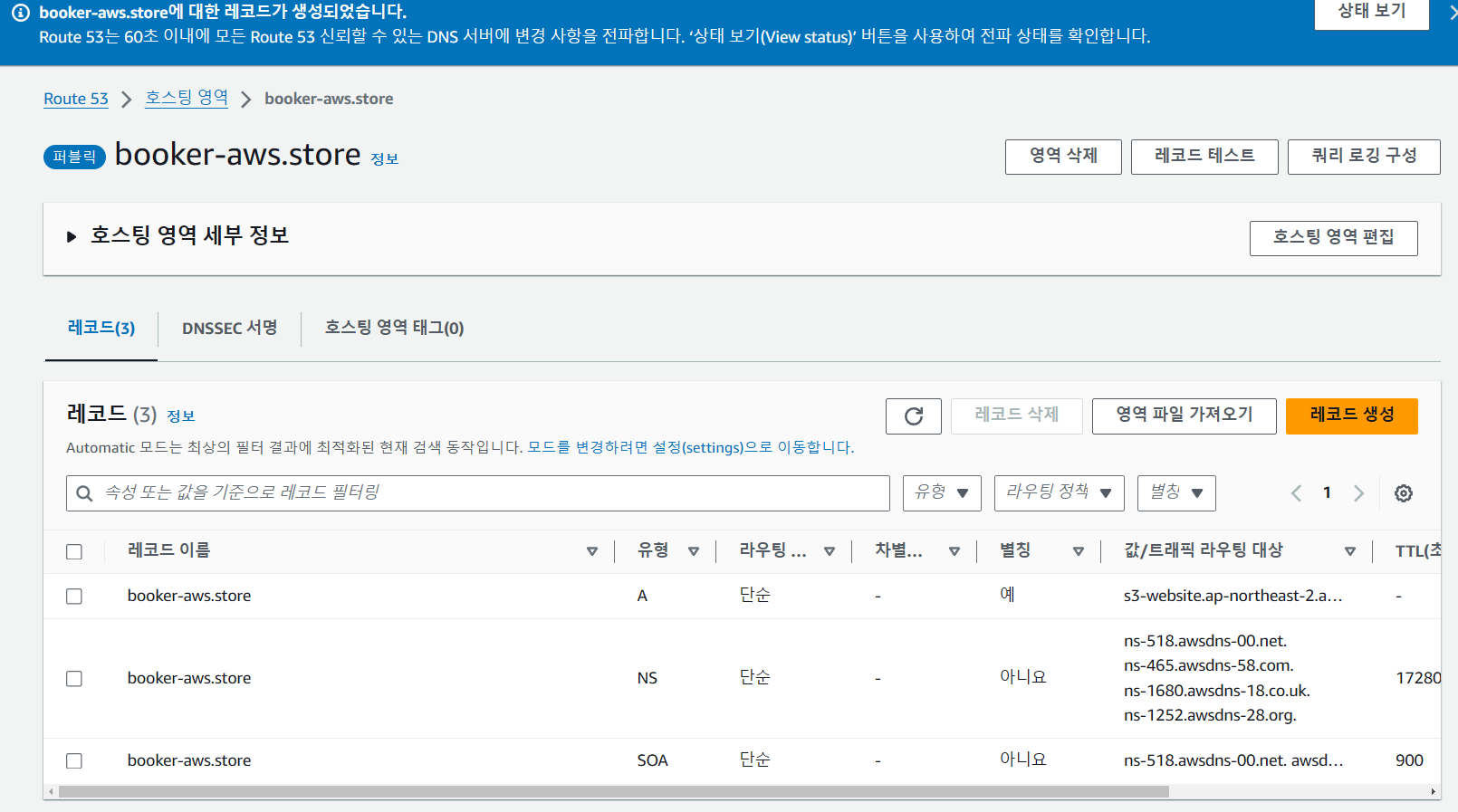
Task: Click the 상태 보기 button in the banner
Action: tap(1372, 12)
